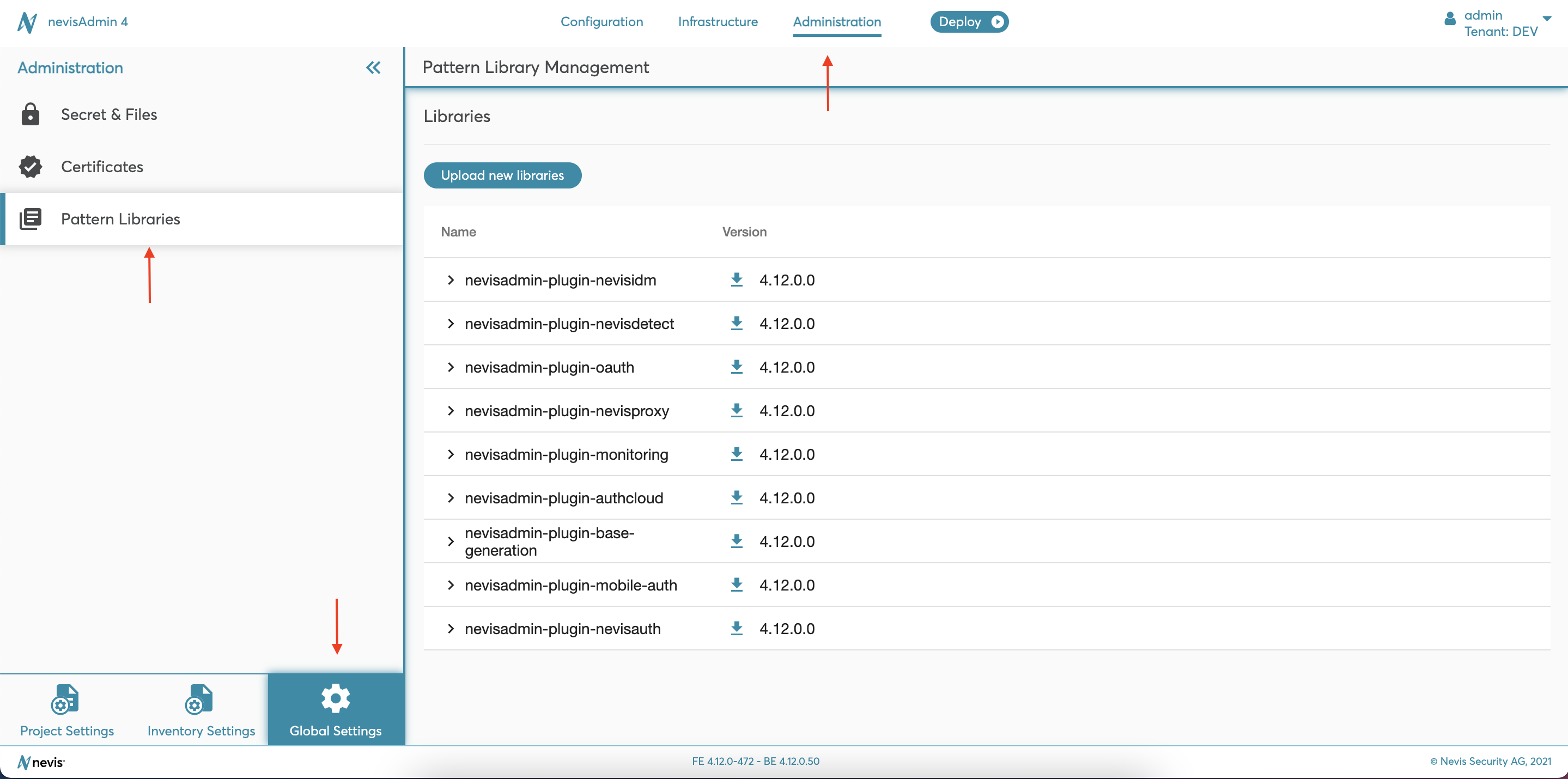Click the Certificates badge icon
The image size is (1568, 779).
coord(31,167)
